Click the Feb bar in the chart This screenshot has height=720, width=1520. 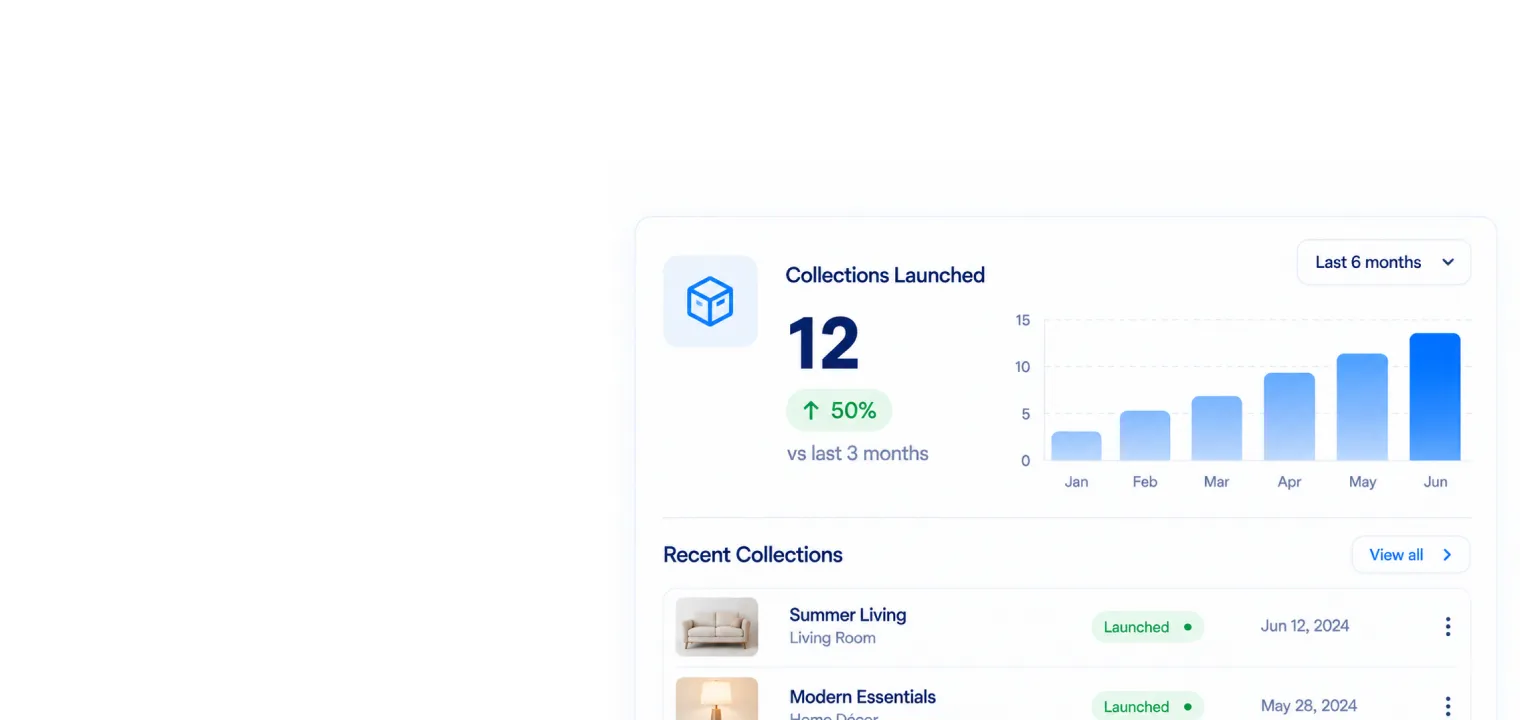[x=1145, y=436]
